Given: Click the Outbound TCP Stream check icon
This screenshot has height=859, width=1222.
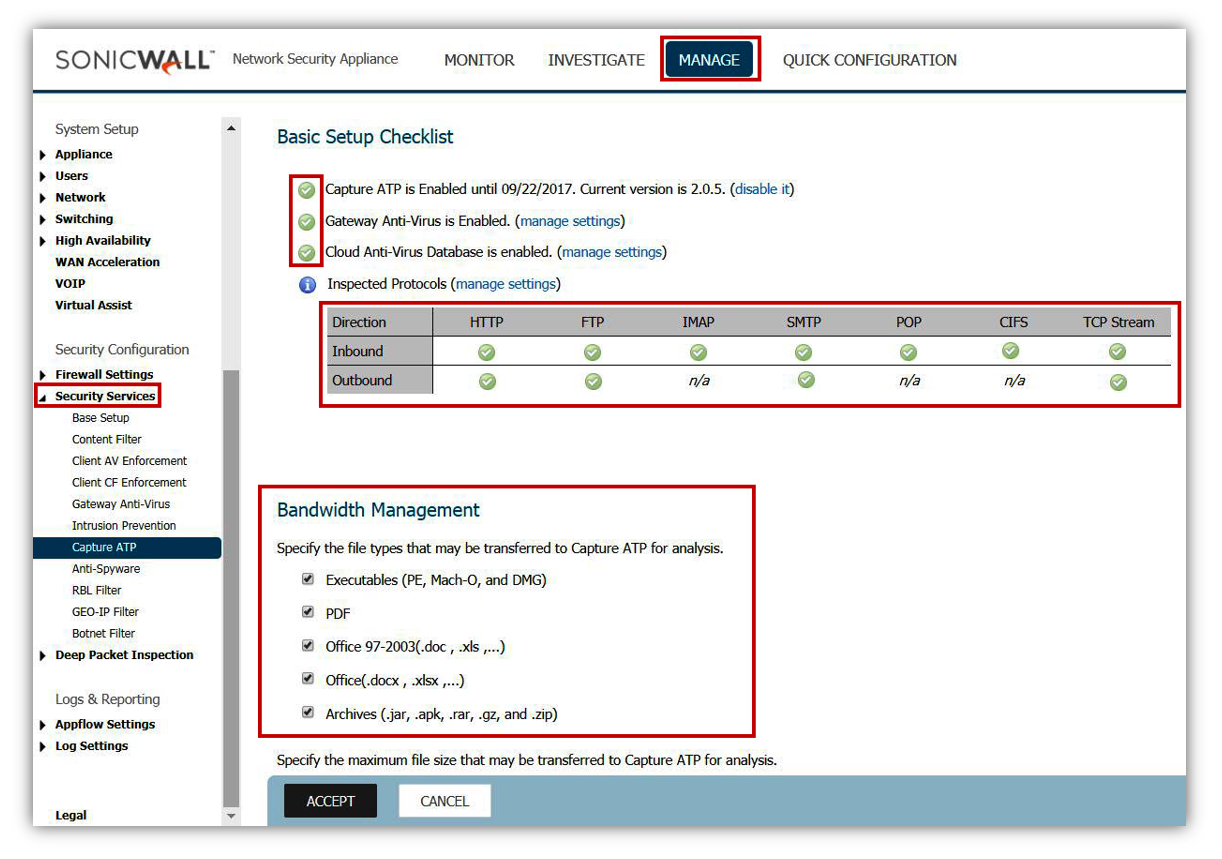Looking at the screenshot, I should [1119, 382].
